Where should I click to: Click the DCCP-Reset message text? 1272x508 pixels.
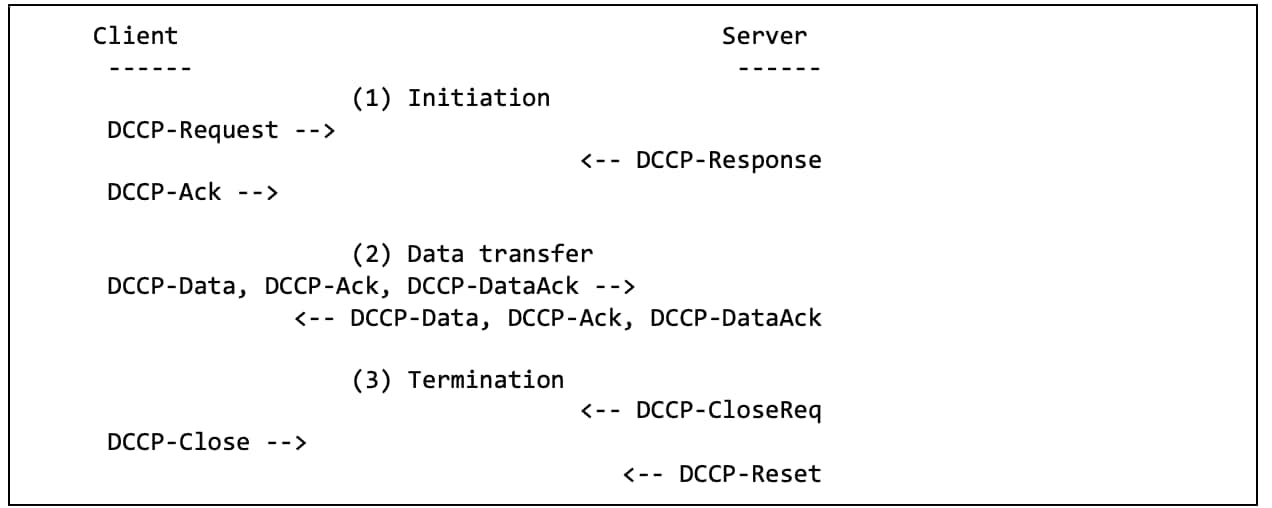click(750, 473)
